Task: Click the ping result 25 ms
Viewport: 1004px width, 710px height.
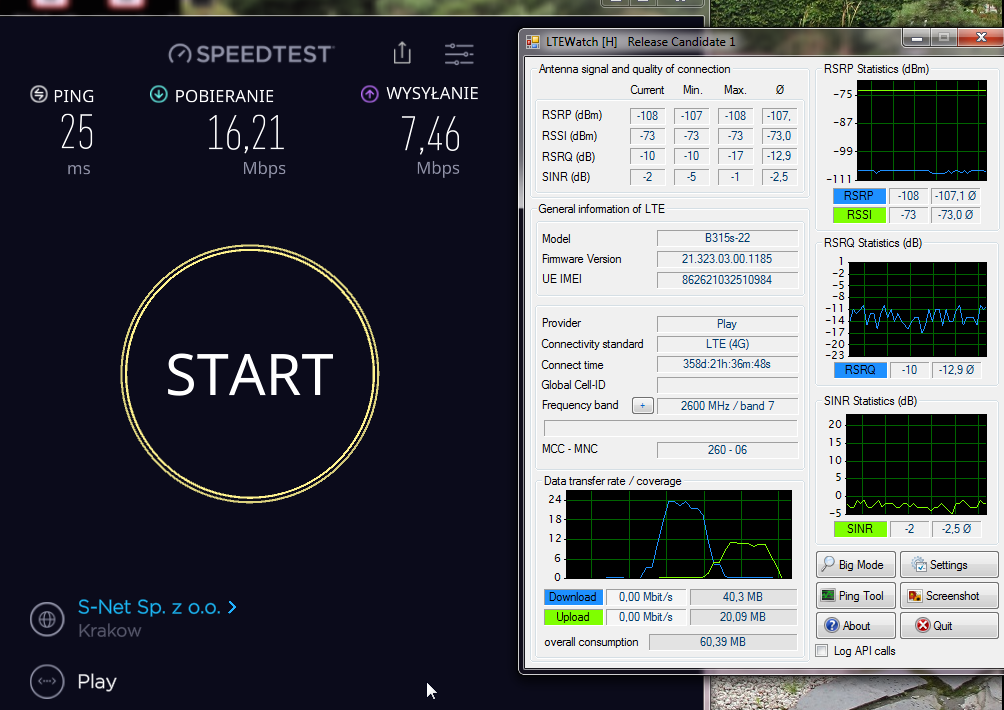Action: point(77,132)
